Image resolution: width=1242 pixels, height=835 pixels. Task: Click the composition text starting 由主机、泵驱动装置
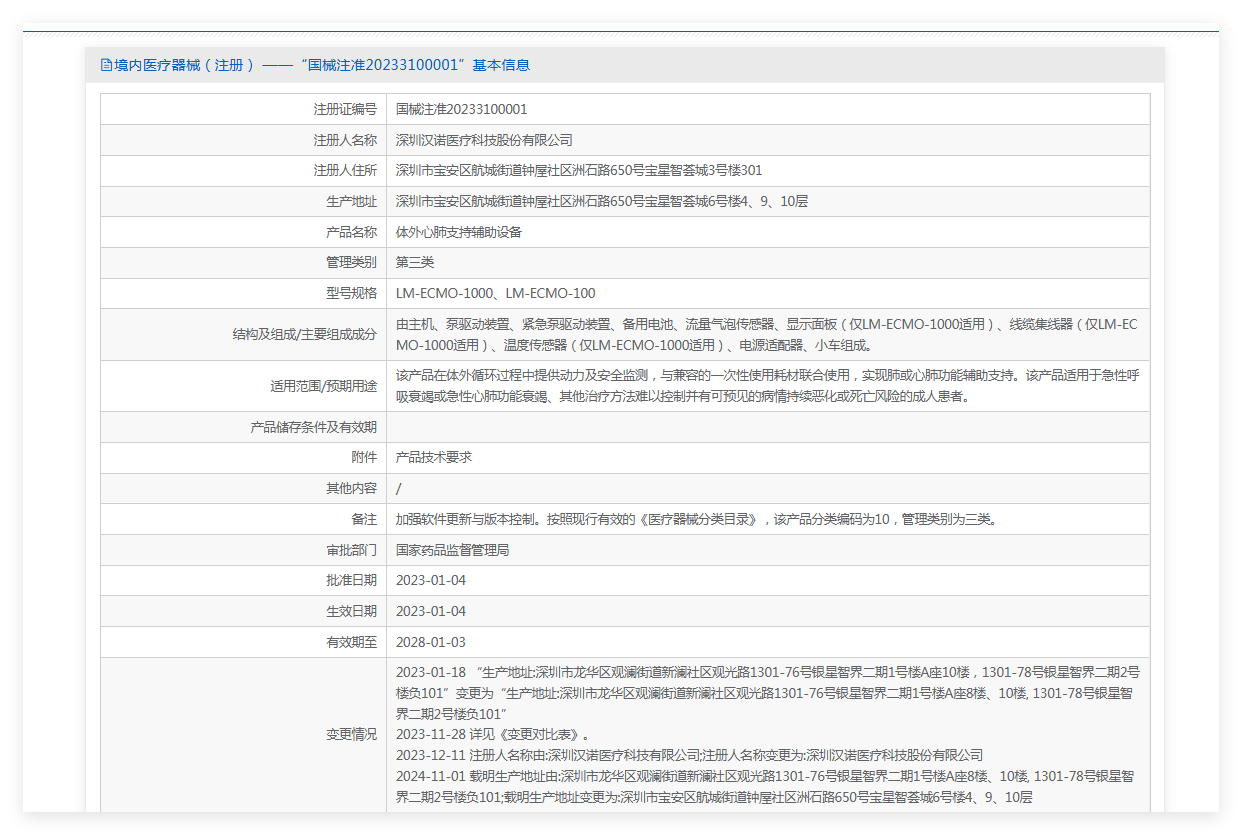[767, 335]
